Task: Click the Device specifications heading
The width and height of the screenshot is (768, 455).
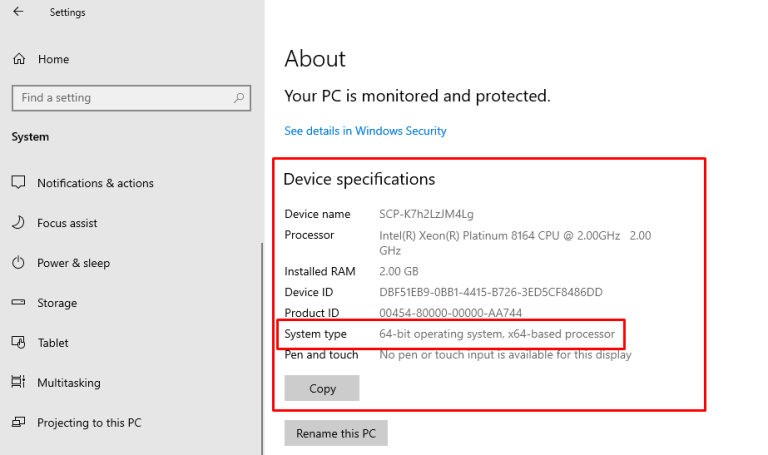Action: 359,179
